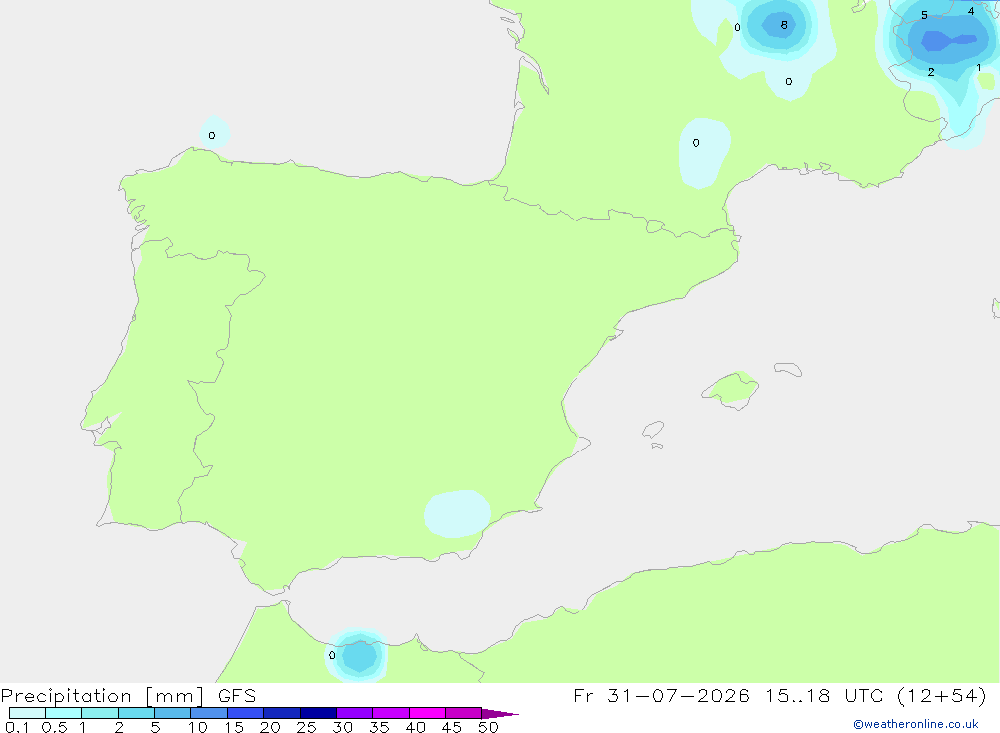Click the legend scale value "15"

click(x=234, y=727)
